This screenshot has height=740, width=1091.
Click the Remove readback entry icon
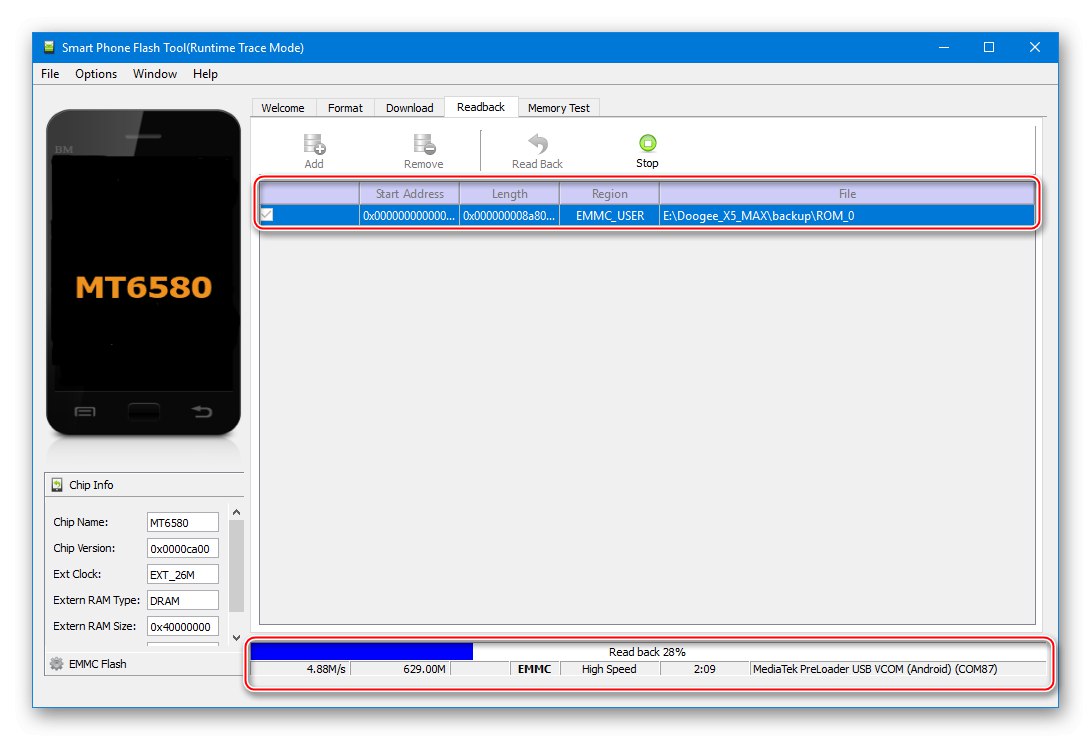424,144
